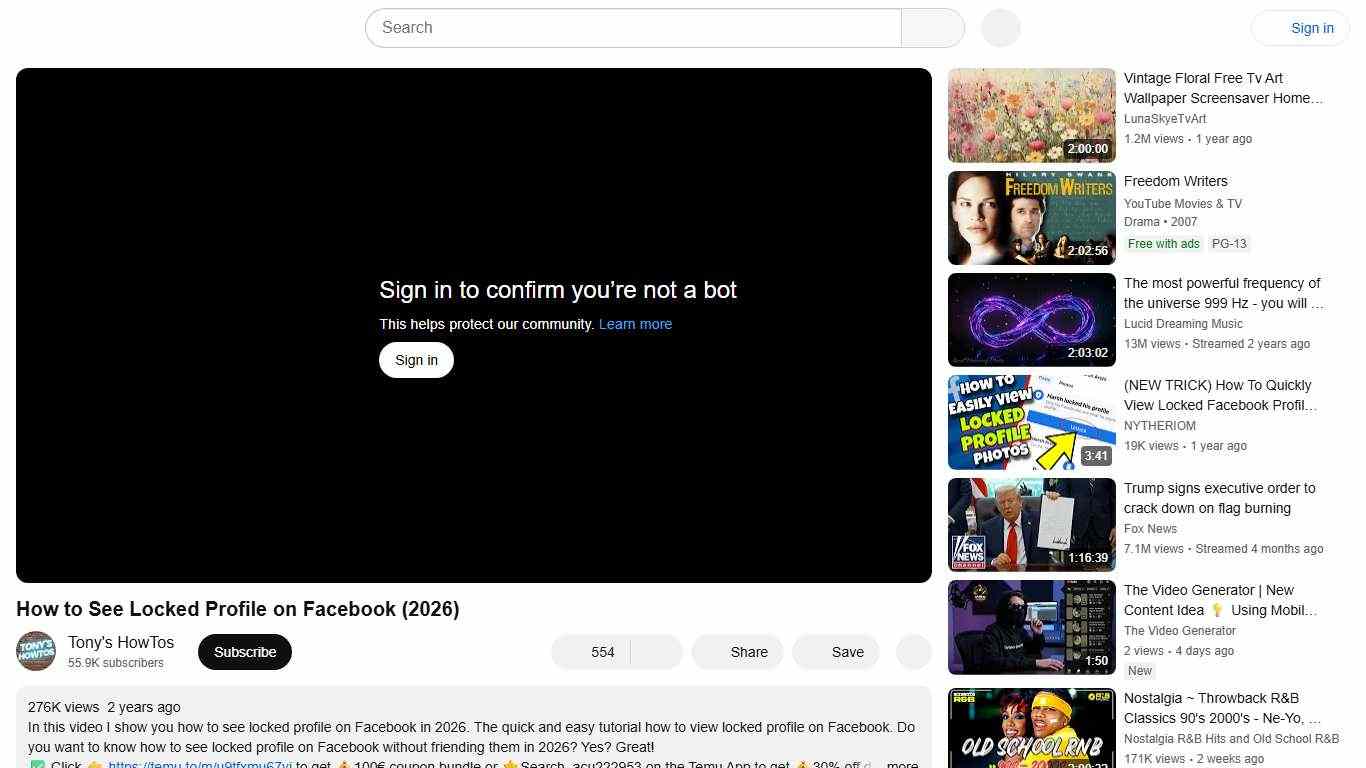Play the NYTHERIOM locked Facebook profiles video
Screen dimensions: 1366x768
[x=1031, y=421]
